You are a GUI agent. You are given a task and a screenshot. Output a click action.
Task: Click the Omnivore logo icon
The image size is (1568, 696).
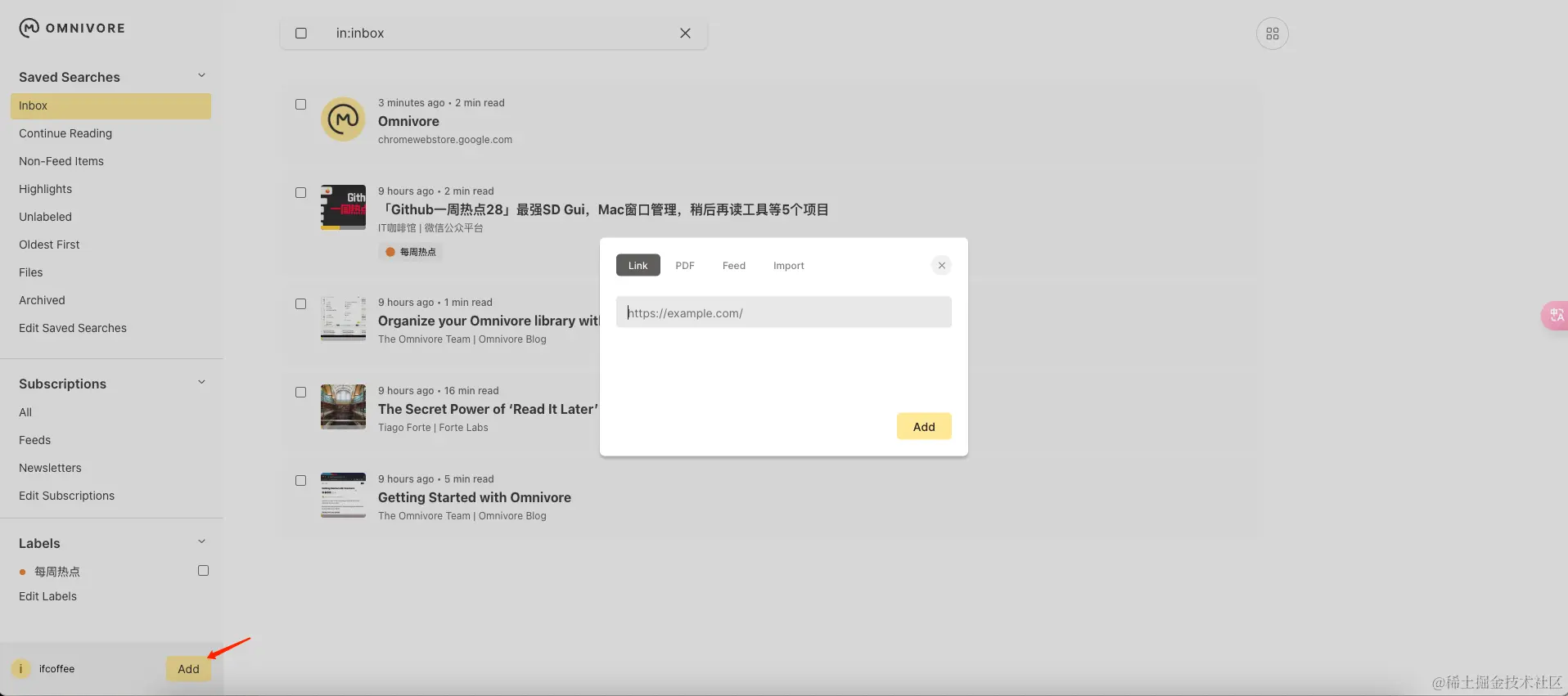(x=29, y=28)
